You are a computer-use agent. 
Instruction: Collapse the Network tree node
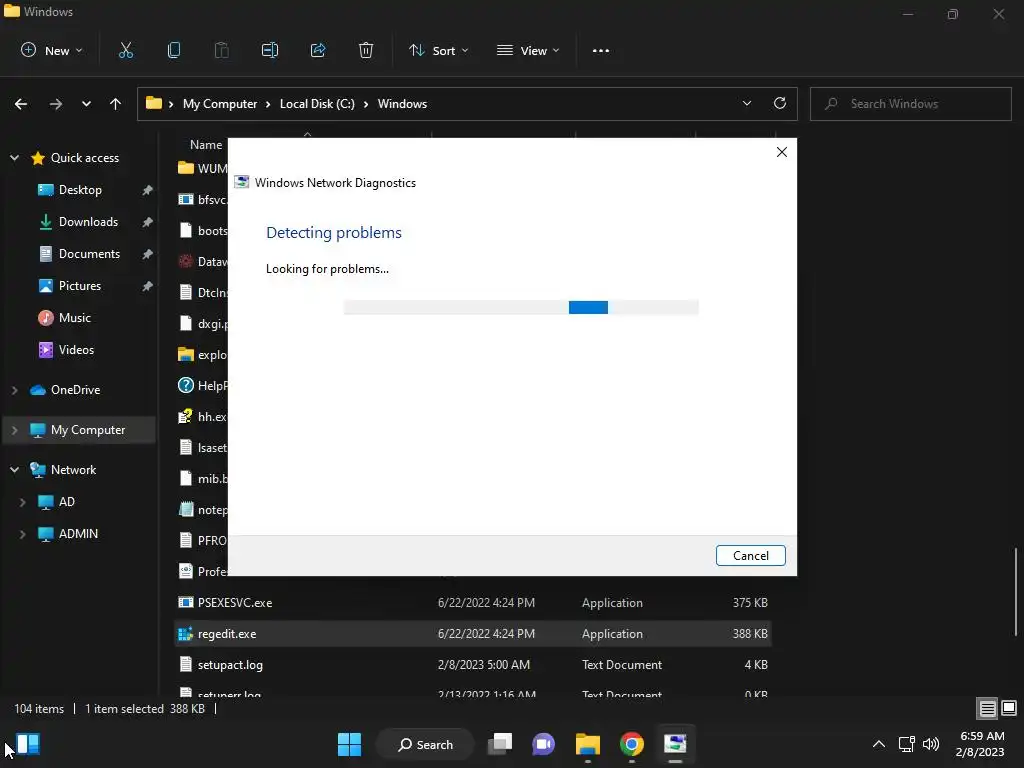tap(14, 470)
